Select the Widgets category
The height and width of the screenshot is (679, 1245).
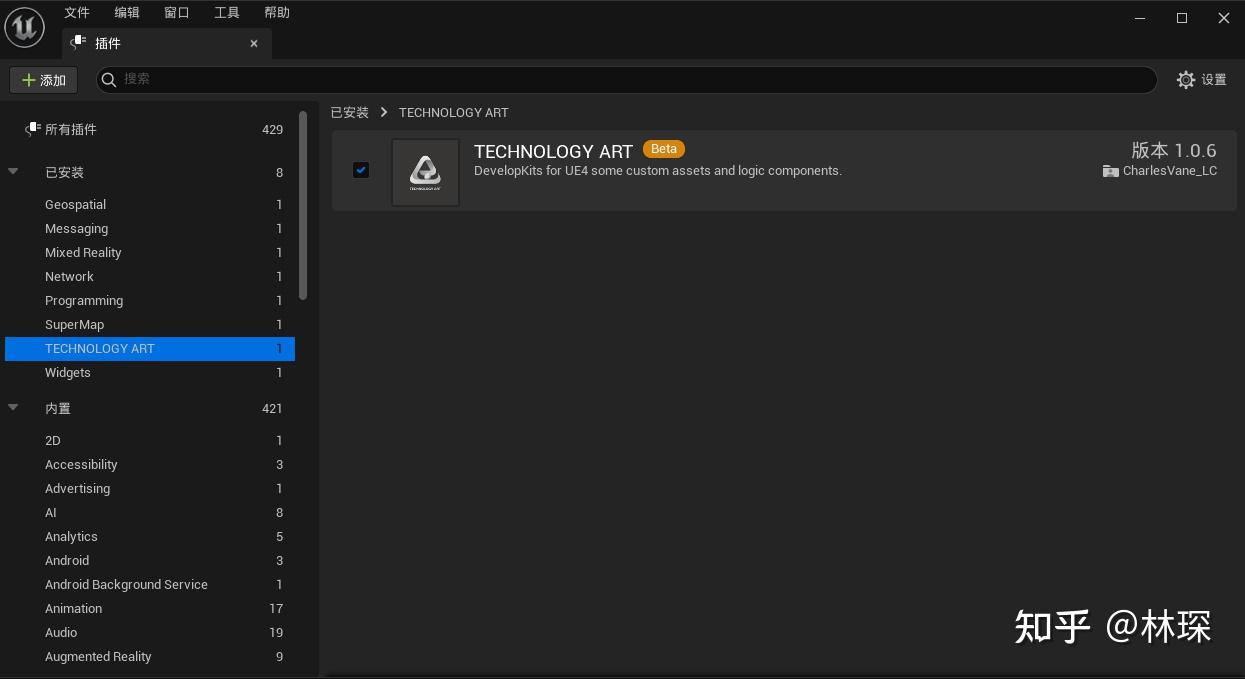coord(67,372)
